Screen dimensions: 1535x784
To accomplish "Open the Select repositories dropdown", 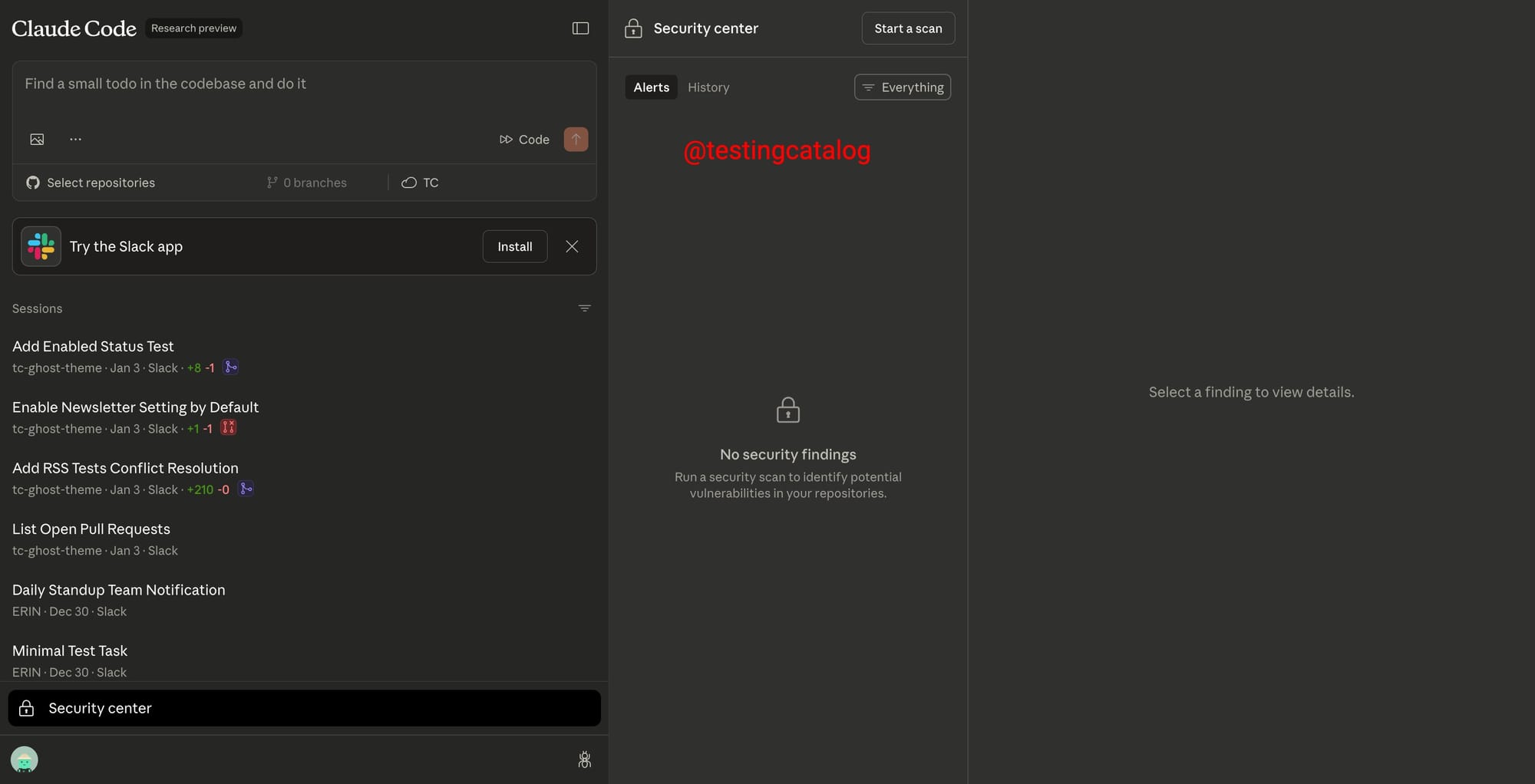I will click(91, 183).
